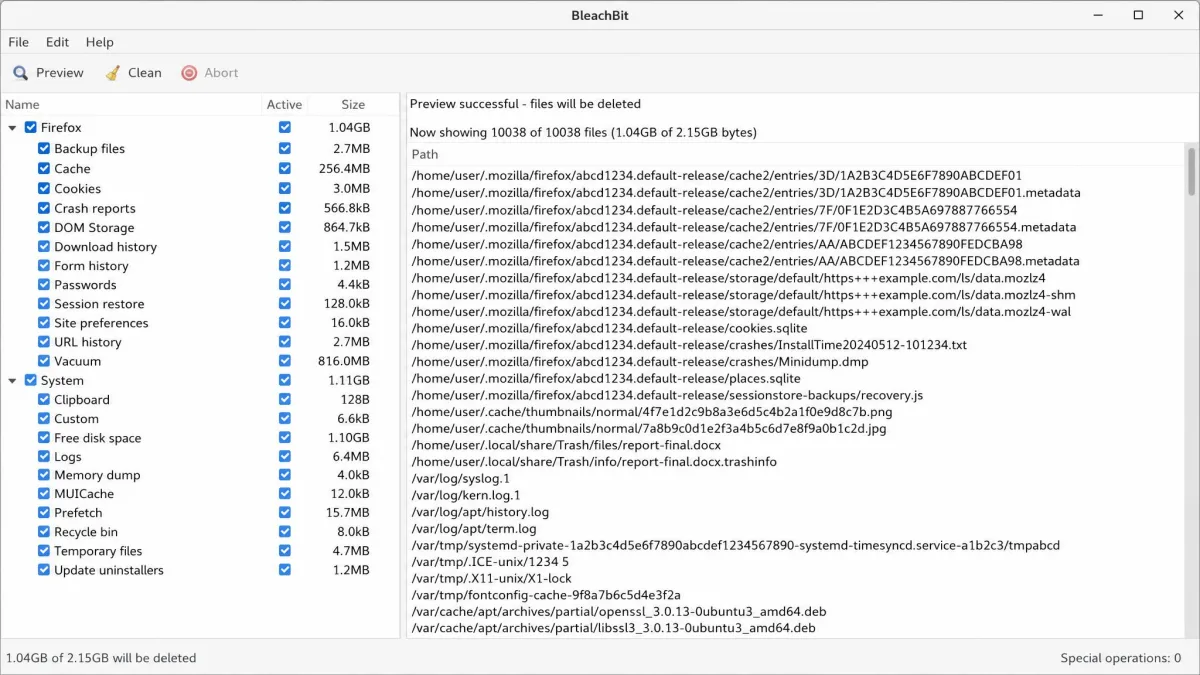Select the Download history row label
The image size is (1200, 675).
tap(105, 247)
